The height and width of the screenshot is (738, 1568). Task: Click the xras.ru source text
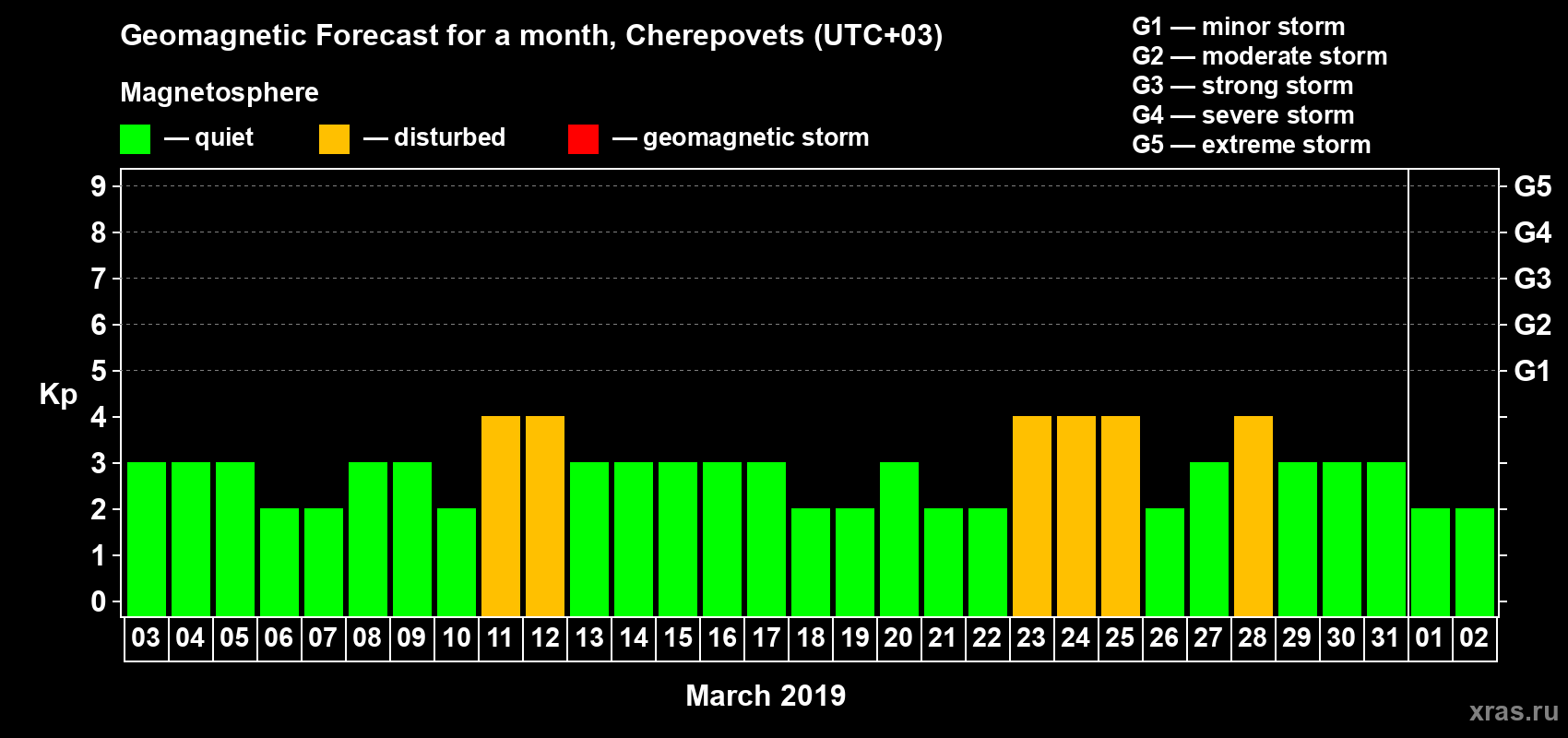click(1514, 711)
